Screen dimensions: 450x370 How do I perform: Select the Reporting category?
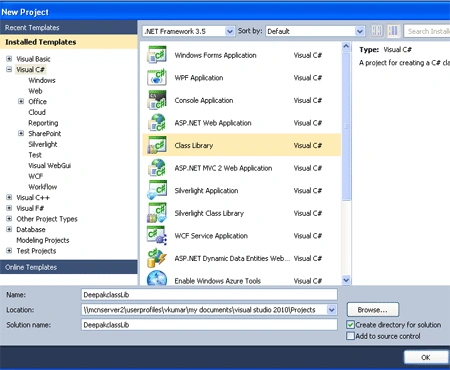(x=43, y=123)
